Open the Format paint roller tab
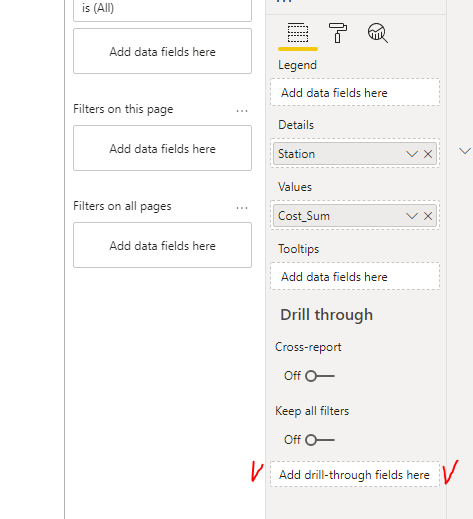This screenshot has height=519, width=473. coord(338,33)
